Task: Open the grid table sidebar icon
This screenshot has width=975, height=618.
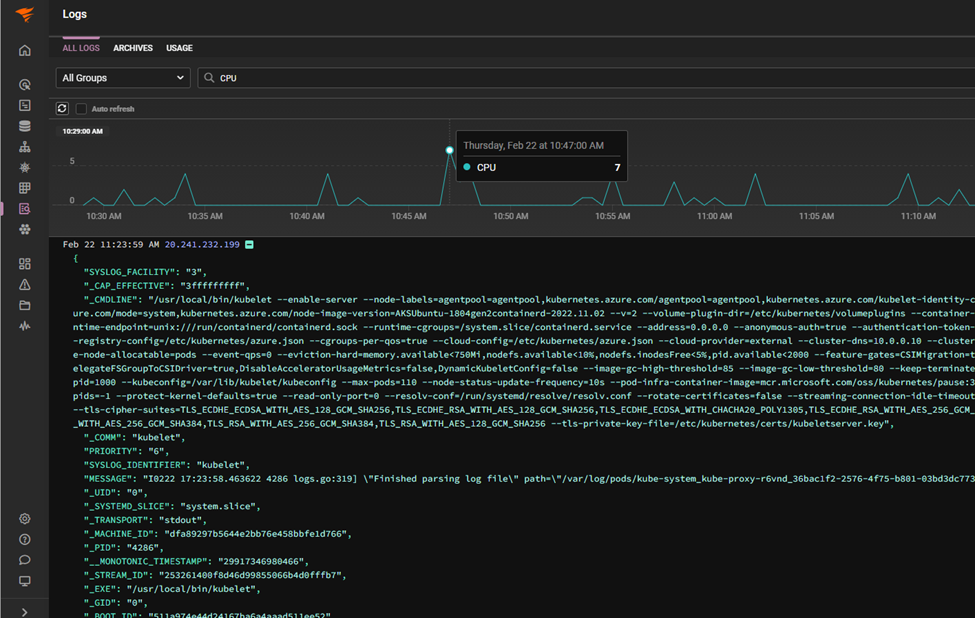Action: 25,188
